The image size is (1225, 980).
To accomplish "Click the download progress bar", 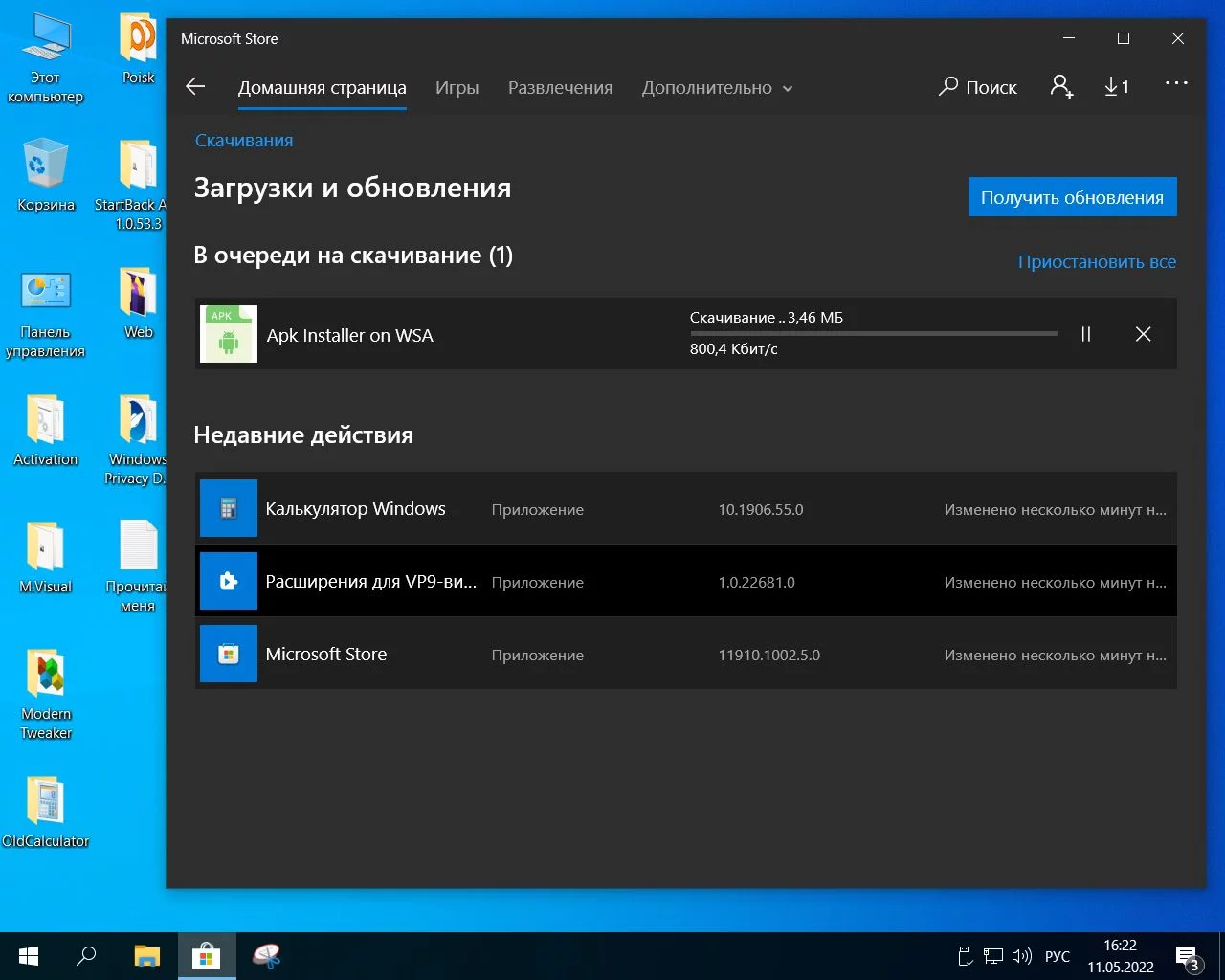I will pos(873,334).
